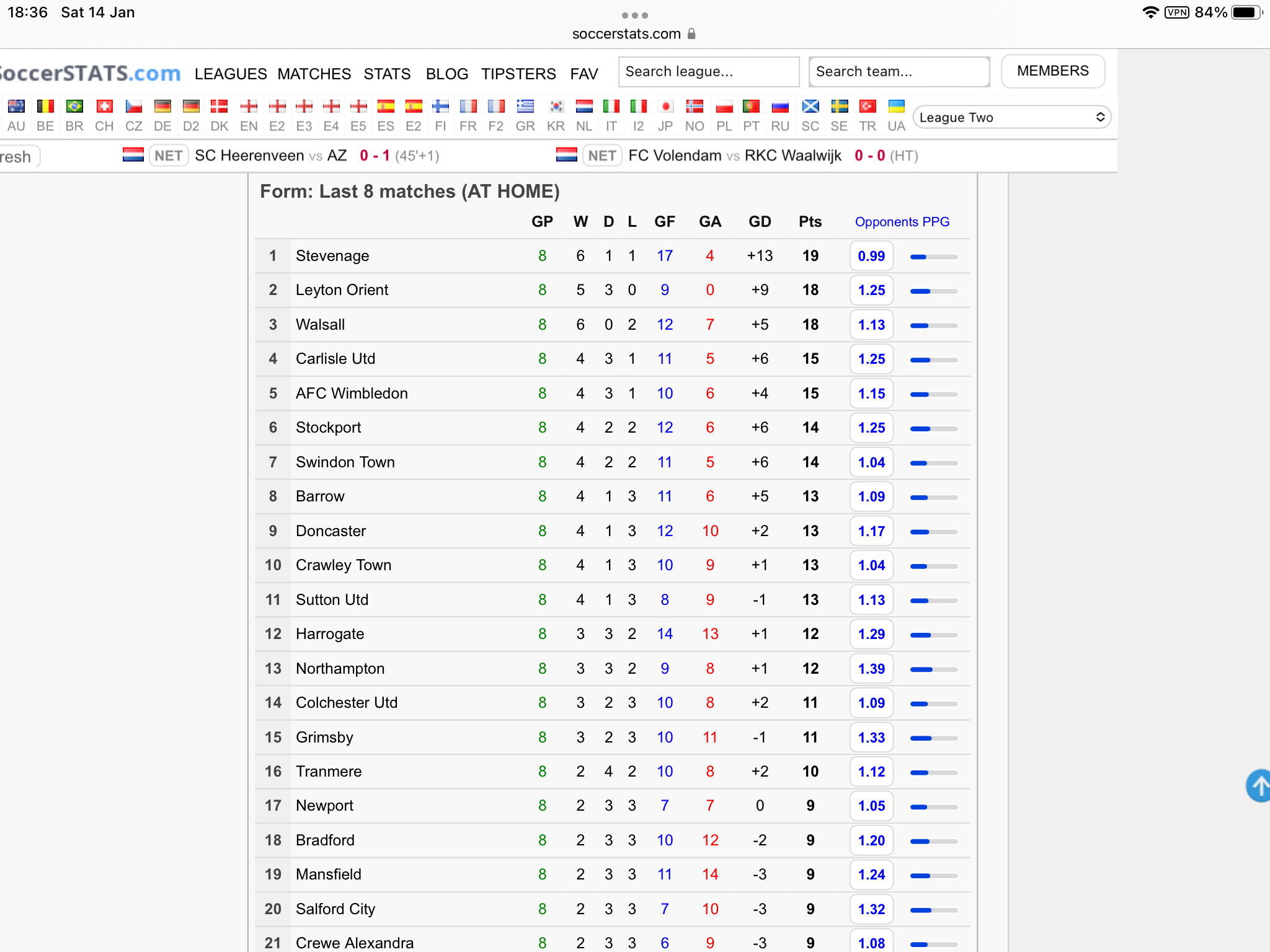The height and width of the screenshot is (952, 1270).
Task: Open the SoccerSTATS.com logo link
Action: 91,73
